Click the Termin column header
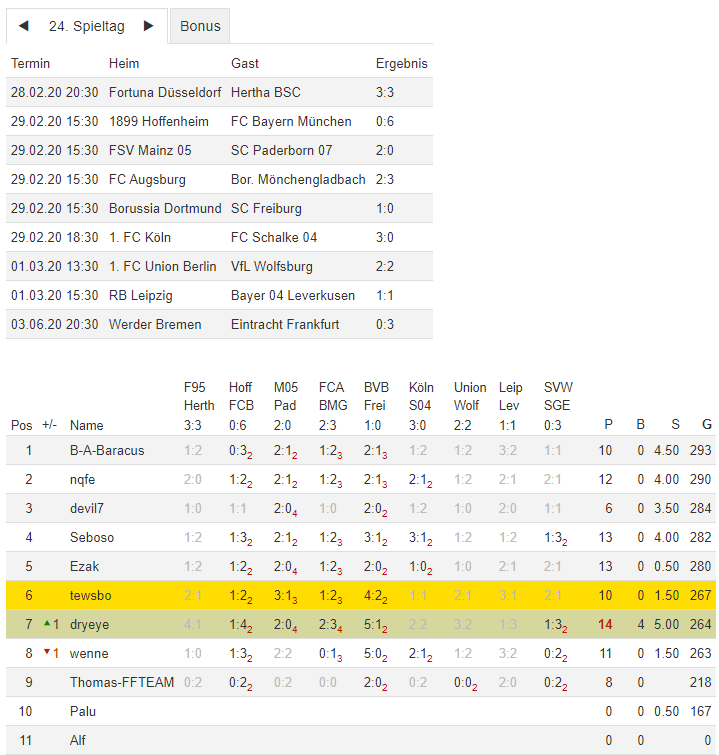This screenshot has width=719, height=755. pos(30,63)
